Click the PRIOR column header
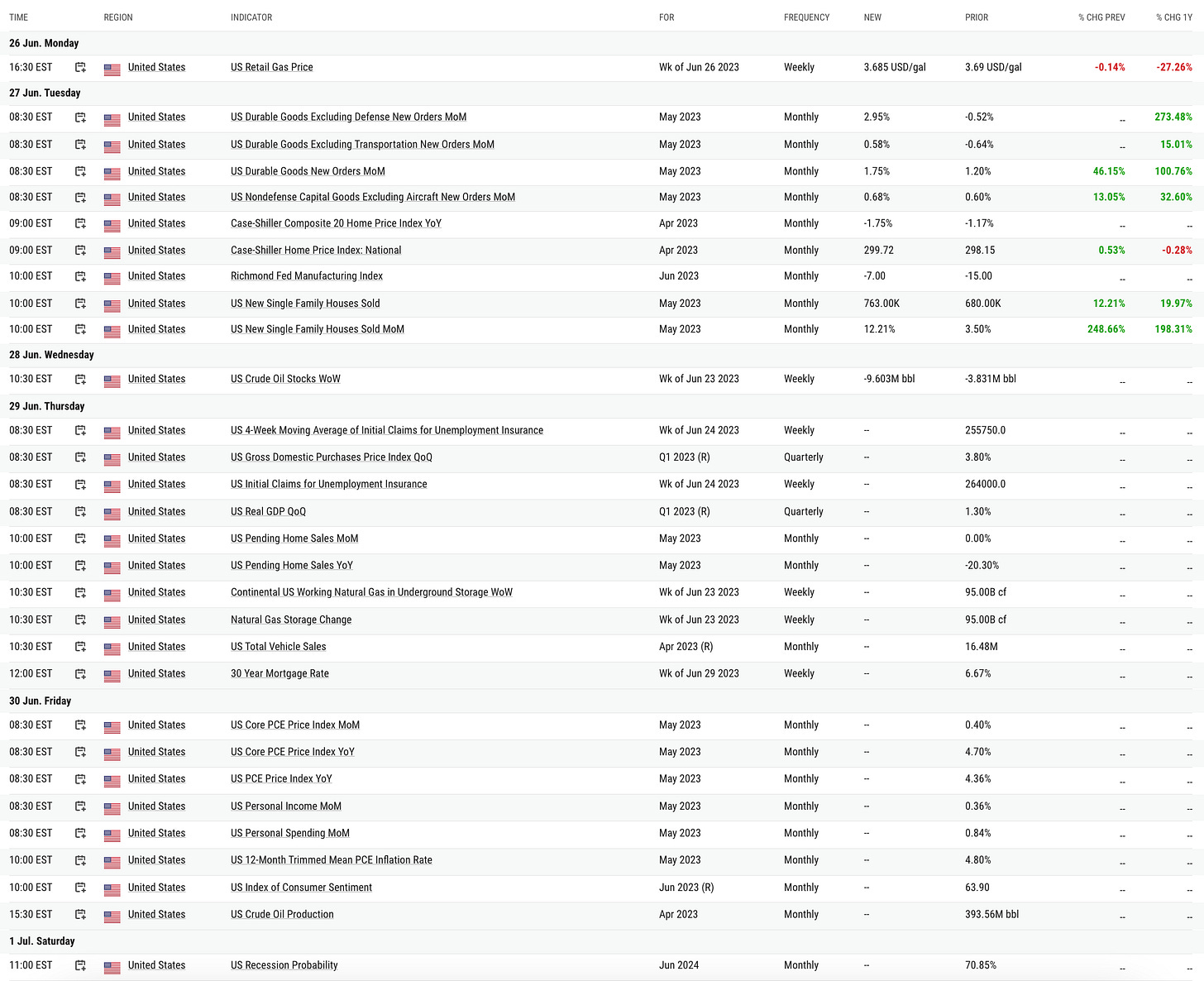Viewport: 1204px width, 981px height. (977, 17)
